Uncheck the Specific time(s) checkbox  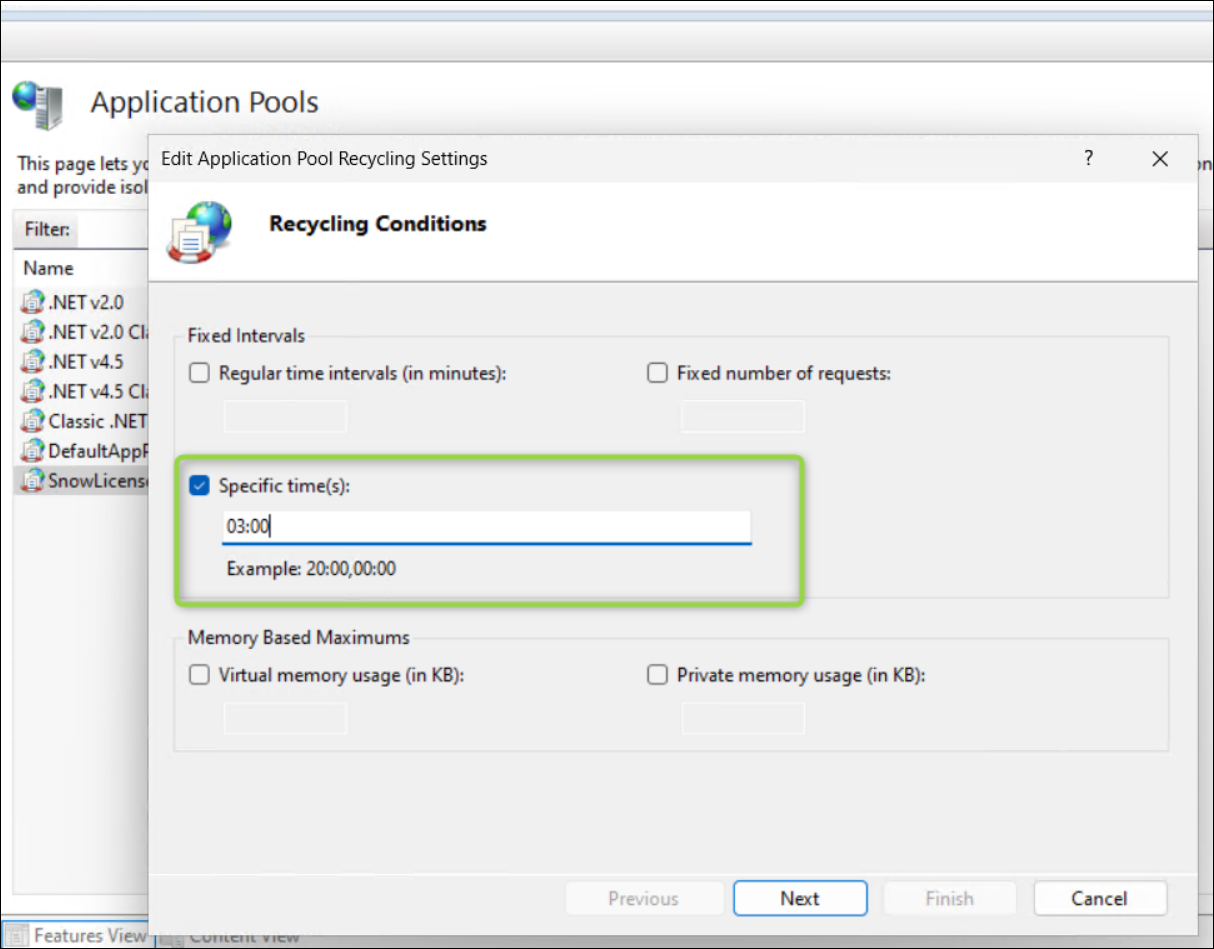[x=200, y=486]
